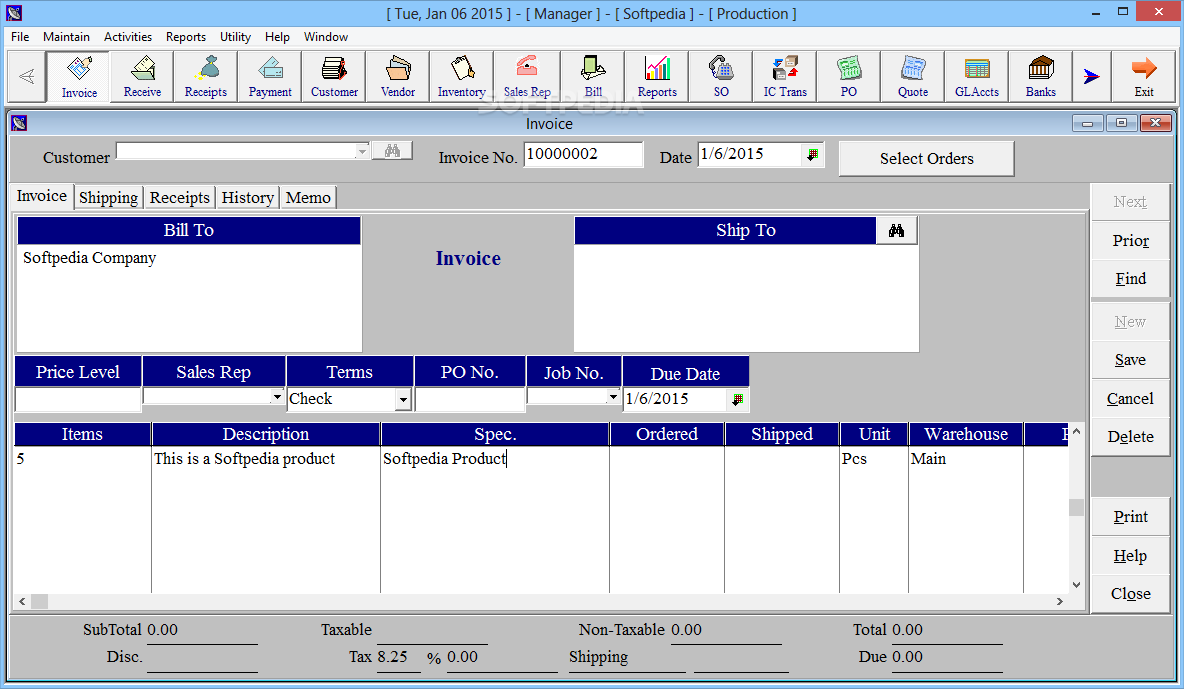Open the Receive toolbar icon
Screen dimensions: 1184x689
(x=142, y=76)
